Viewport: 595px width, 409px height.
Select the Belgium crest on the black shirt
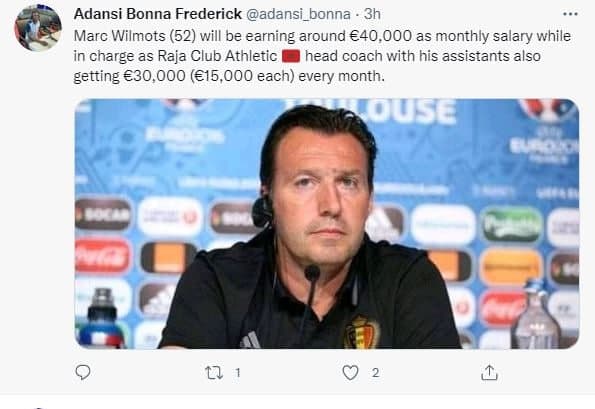pyautogui.click(x=361, y=332)
